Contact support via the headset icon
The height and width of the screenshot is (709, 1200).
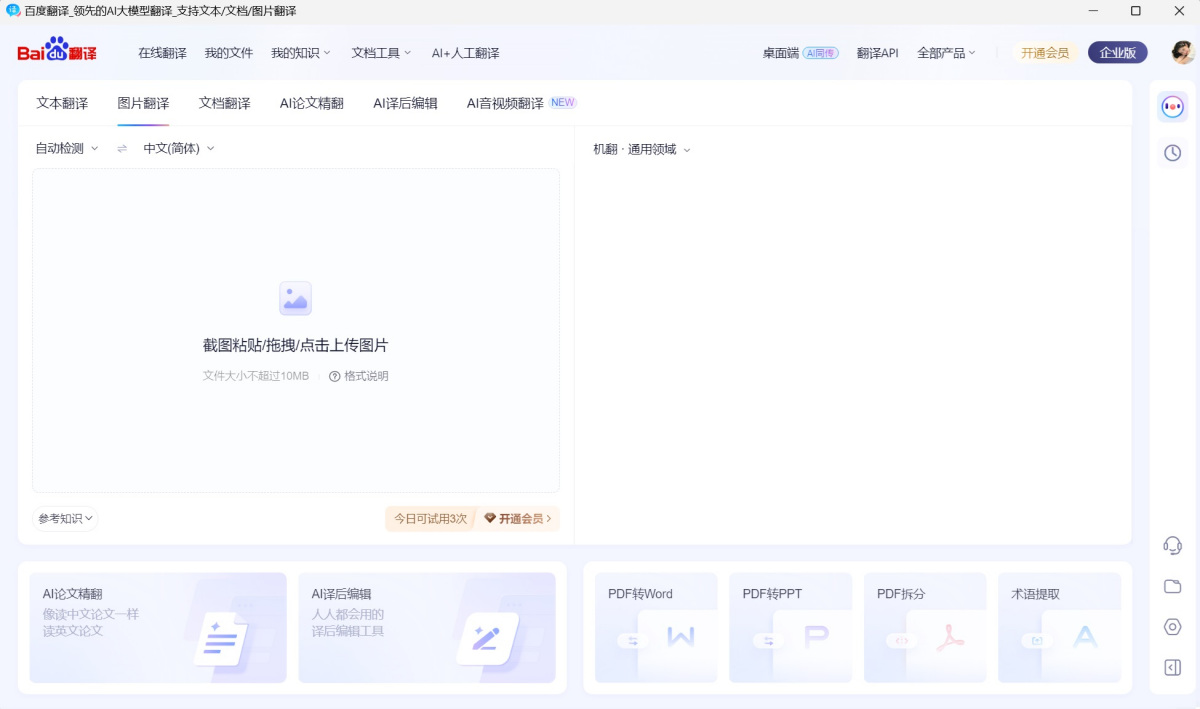[x=1172, y=545]
